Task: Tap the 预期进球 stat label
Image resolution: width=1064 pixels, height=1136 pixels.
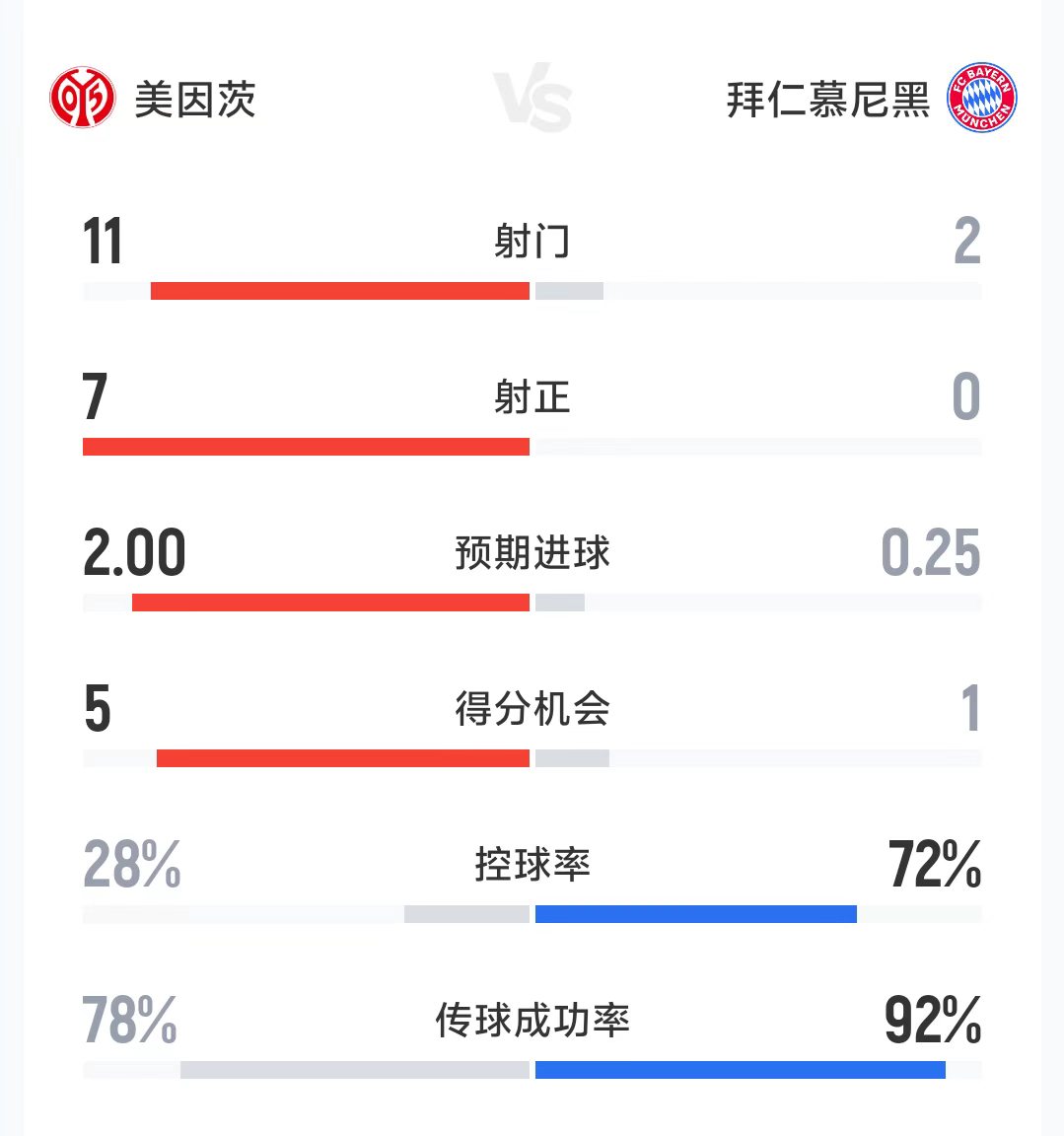Action: pos(532,553)
